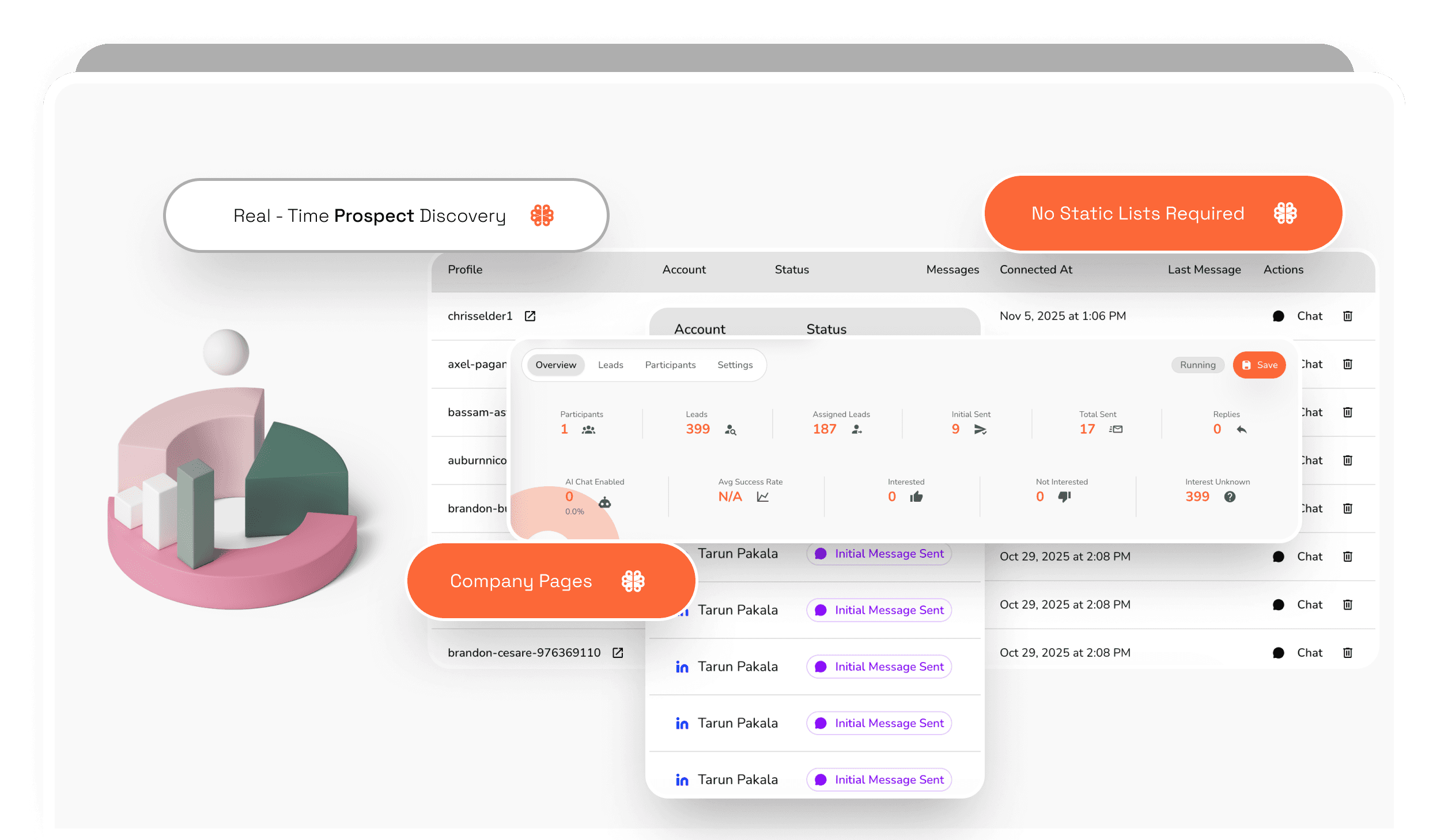
Task: Click brain icon on Company Pages badge
Action: [x=633, y=581]
